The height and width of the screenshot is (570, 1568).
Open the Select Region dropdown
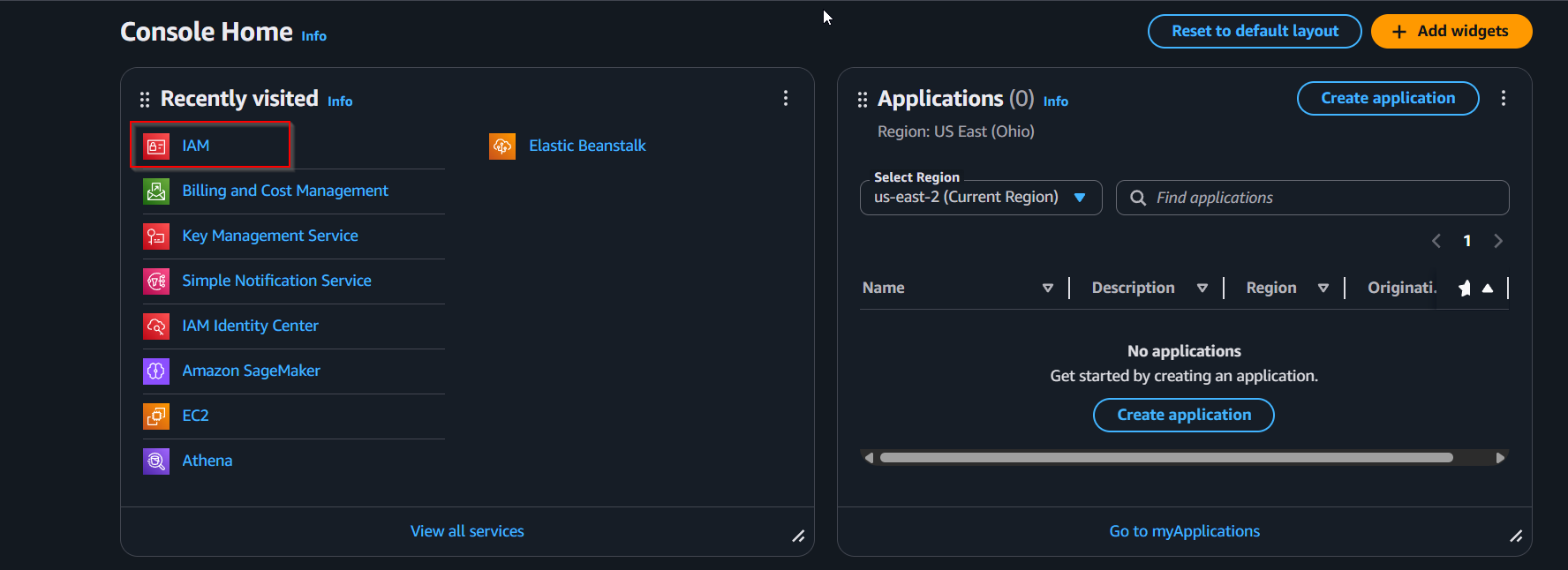tap(981, 198)
